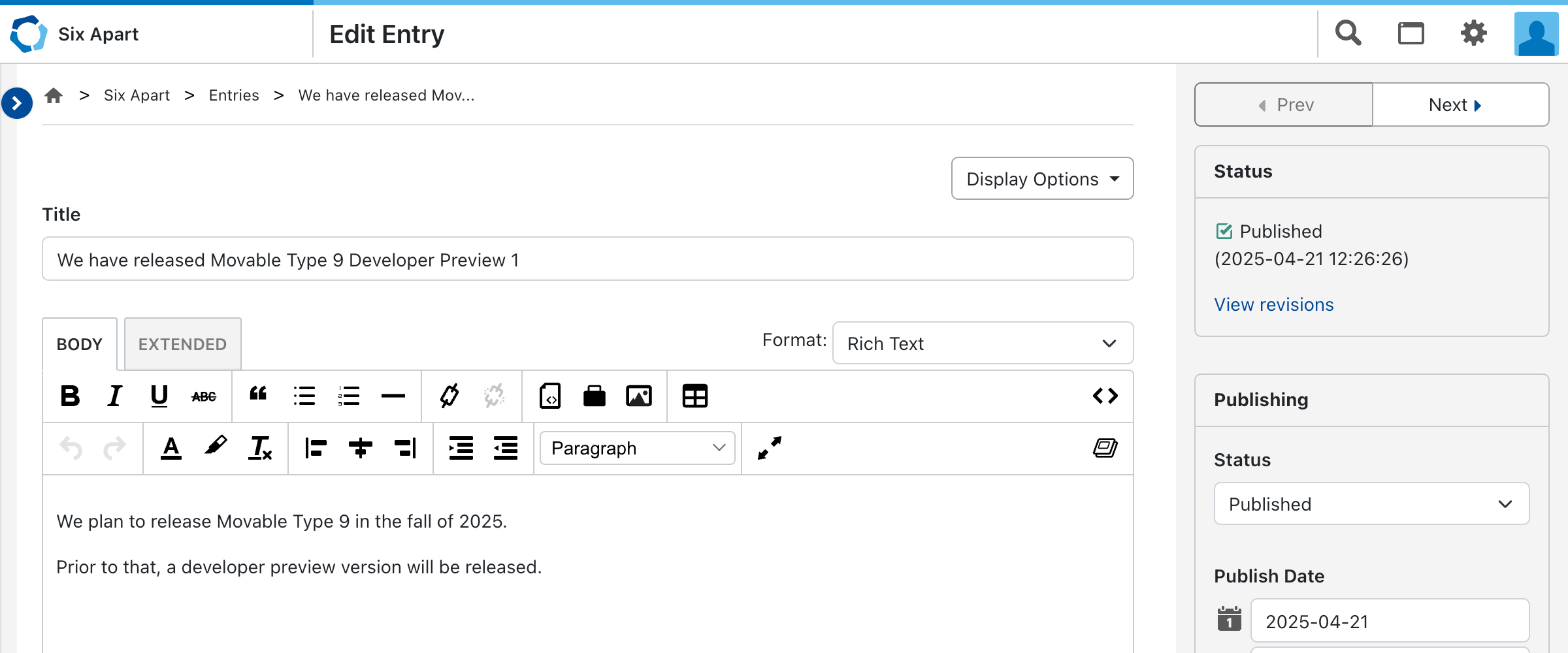Open the text color picker

pyautogui.click(x=171, y=448)
